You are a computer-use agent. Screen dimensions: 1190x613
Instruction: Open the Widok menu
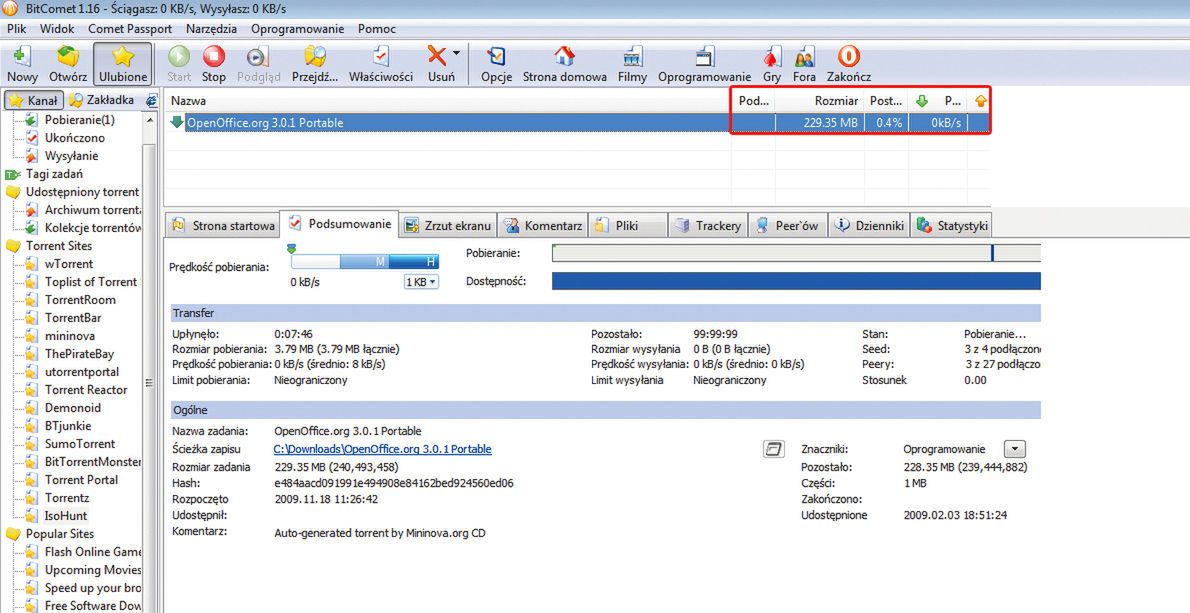[57, 29]
